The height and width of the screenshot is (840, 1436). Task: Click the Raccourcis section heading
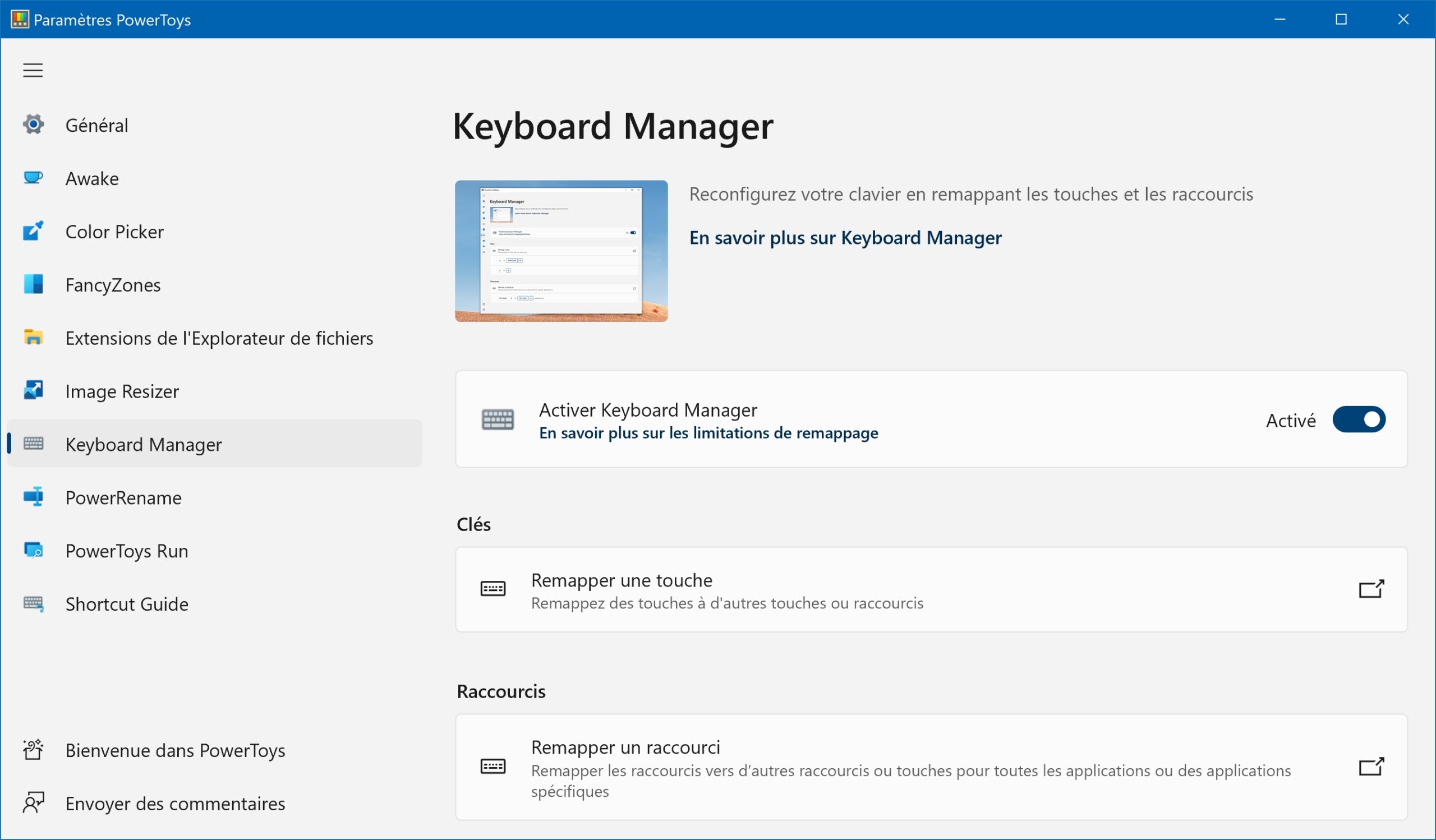click(x=501, y=691)
